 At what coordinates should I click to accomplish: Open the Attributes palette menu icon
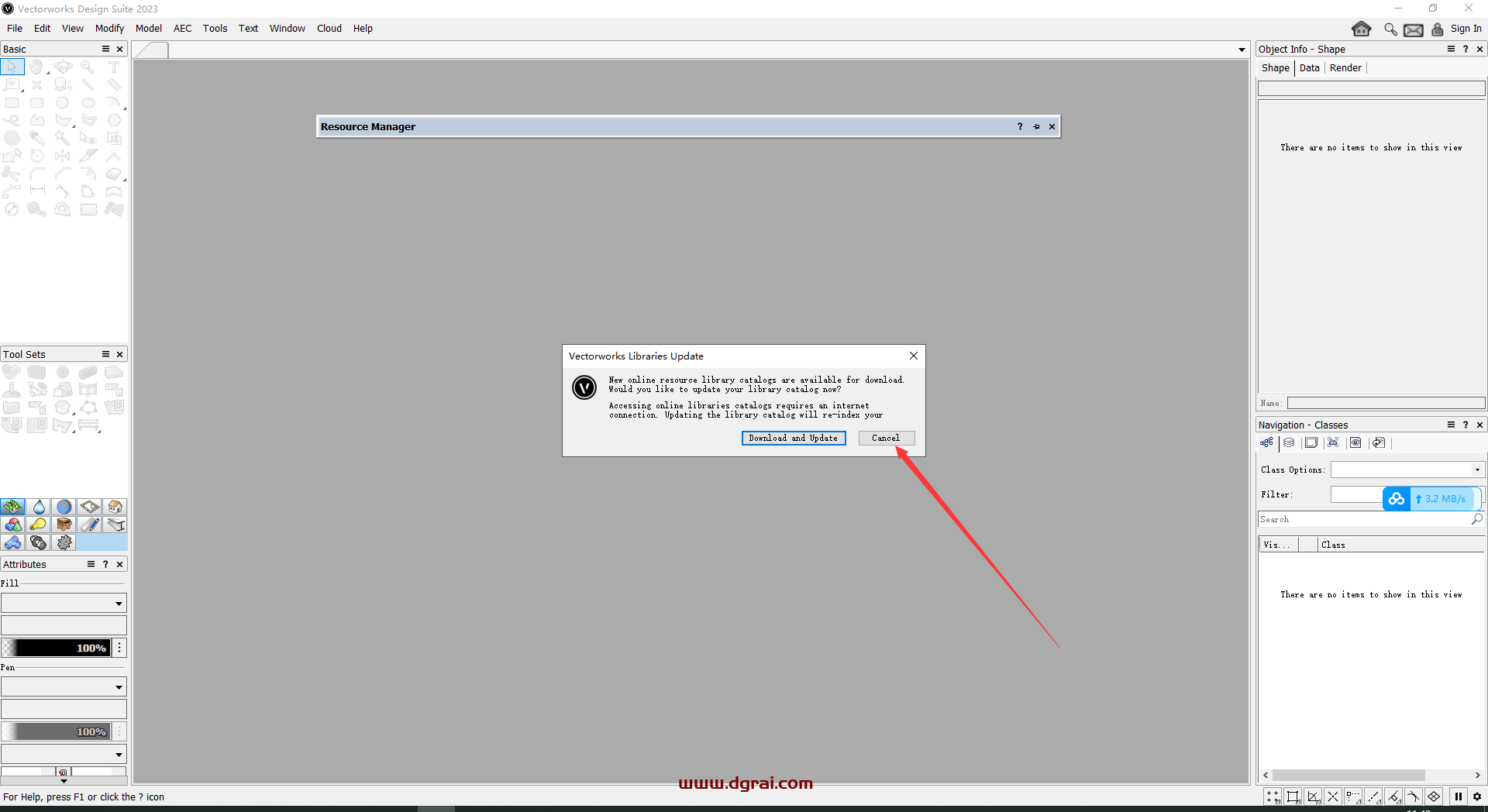[x=91, y=564]
